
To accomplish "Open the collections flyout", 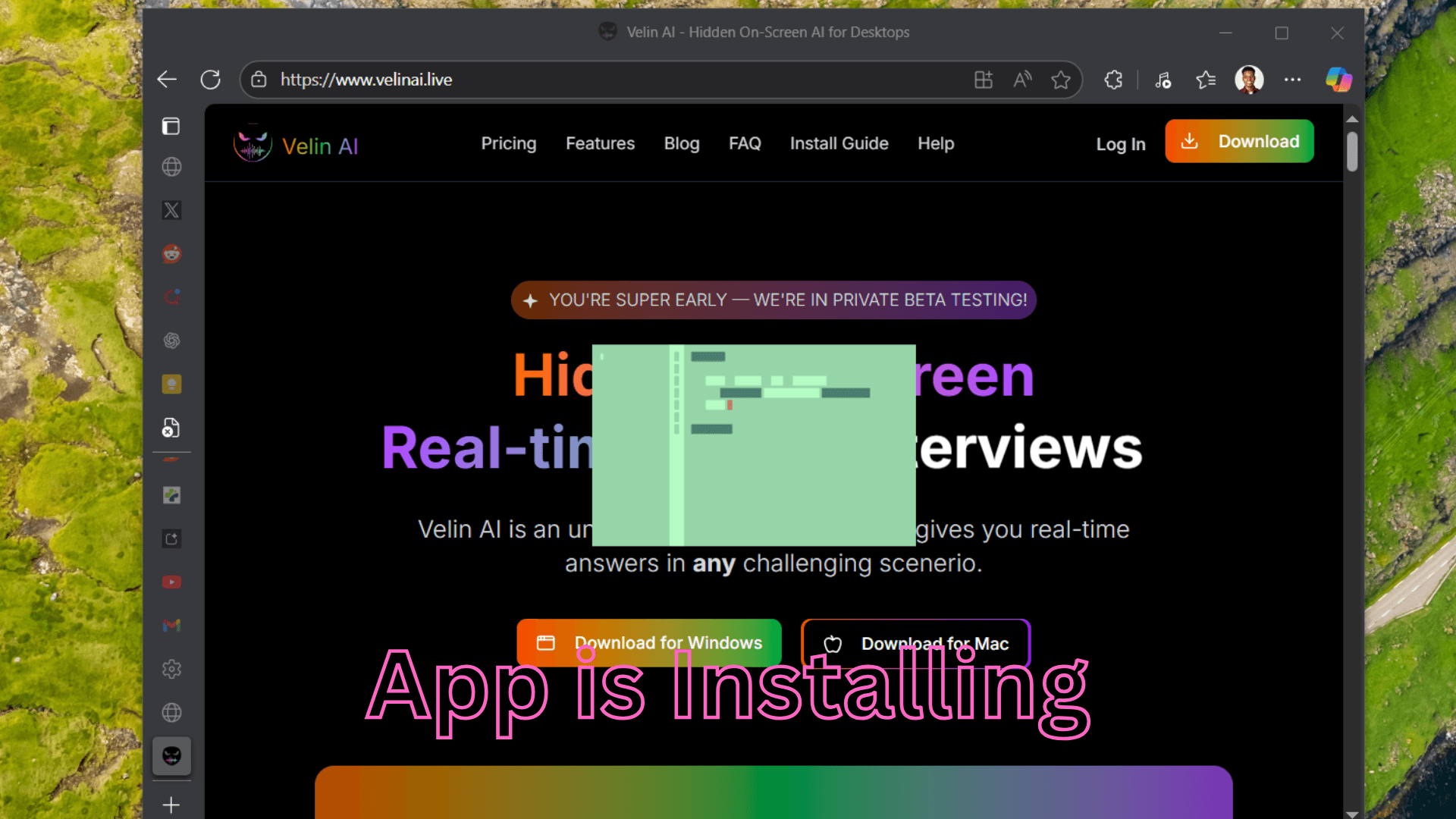I will 1206,80.
